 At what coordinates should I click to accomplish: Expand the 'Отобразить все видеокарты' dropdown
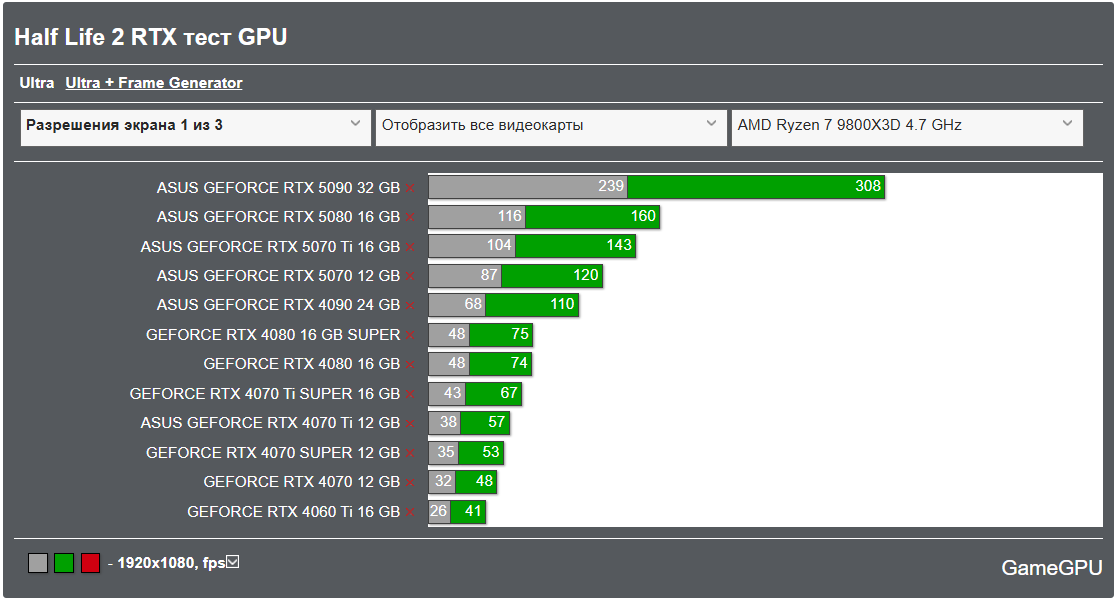coord(550,126)
